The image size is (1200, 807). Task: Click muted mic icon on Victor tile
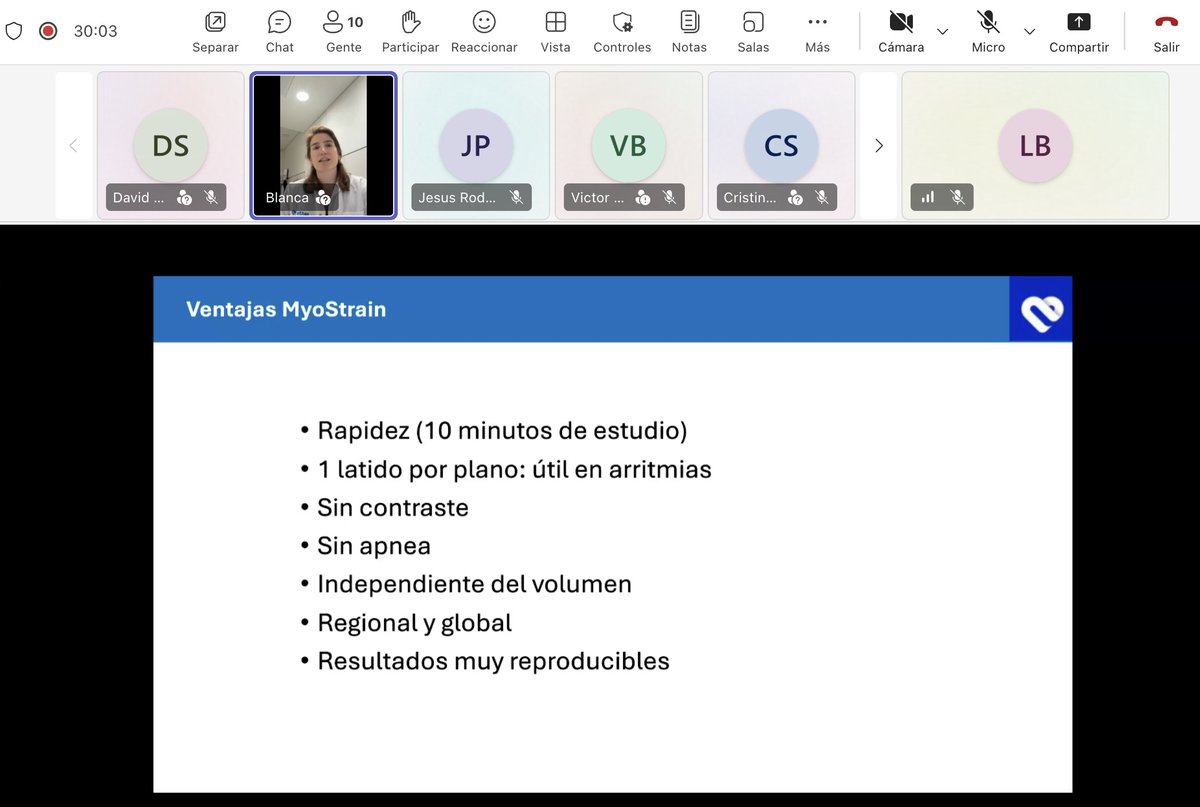click(669, 197)
